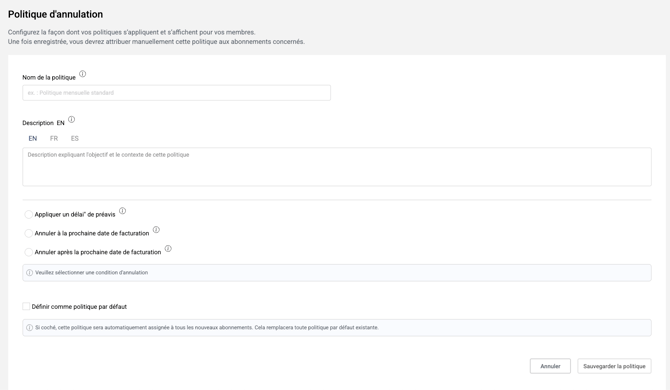
Task: Switch to the ES language tab
Action: [75, 138]
